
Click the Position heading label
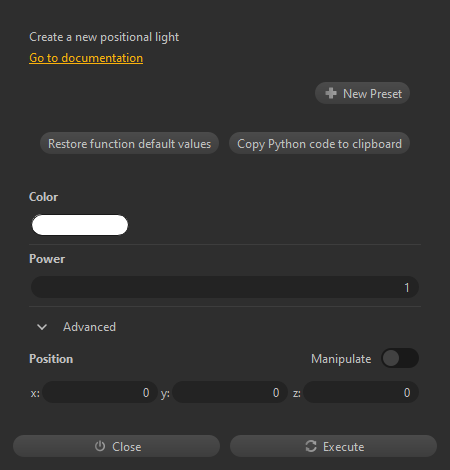click(51, 359)
